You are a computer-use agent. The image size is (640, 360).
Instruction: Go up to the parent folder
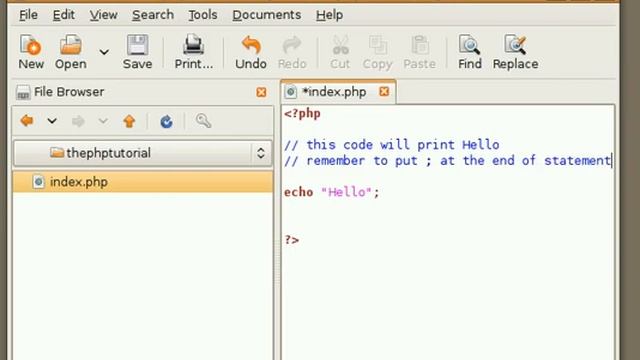coord(129,121)
